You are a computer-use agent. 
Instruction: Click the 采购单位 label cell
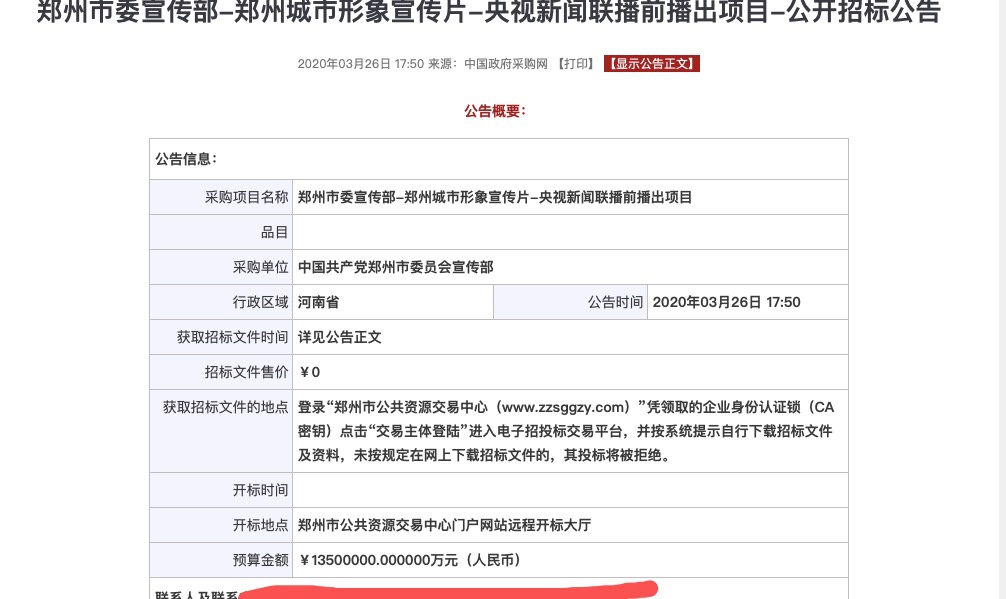tap(221, 267)
